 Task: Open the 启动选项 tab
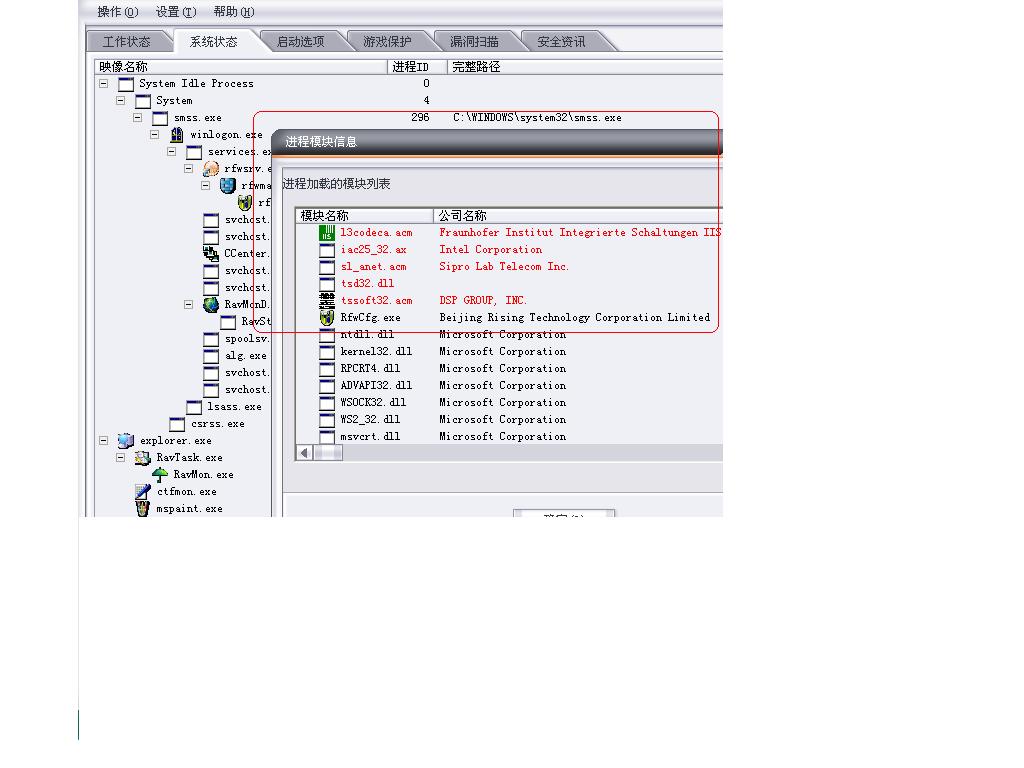coord(300,42)
